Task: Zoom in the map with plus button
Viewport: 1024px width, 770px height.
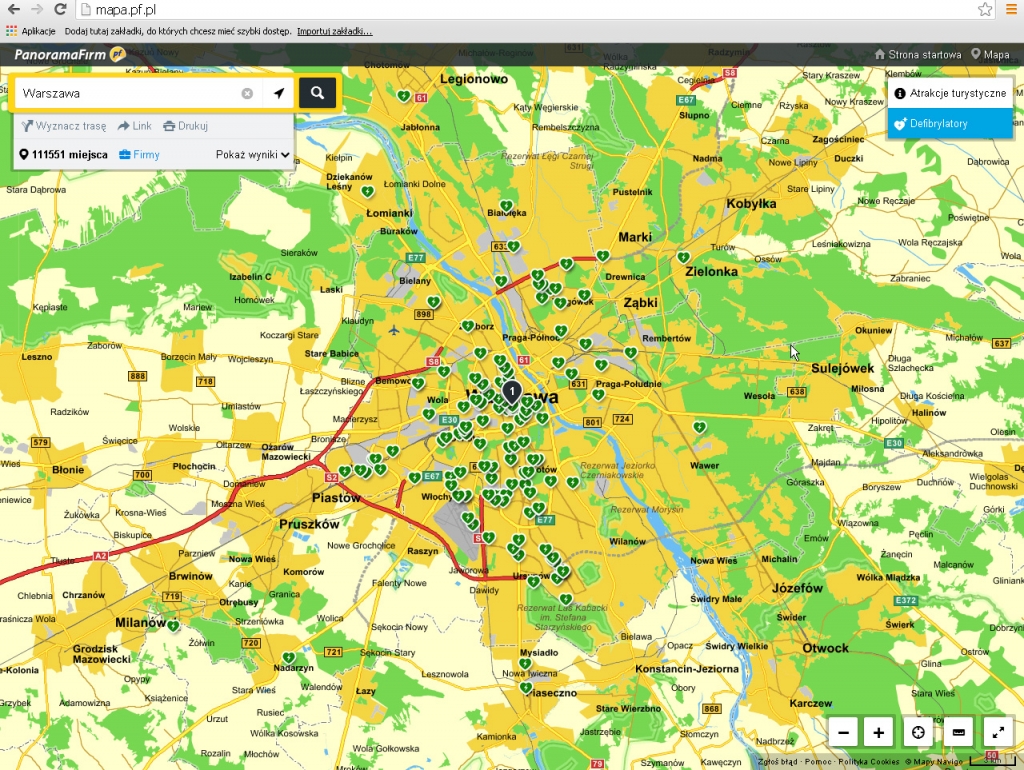Action: (x=879, y=733)
